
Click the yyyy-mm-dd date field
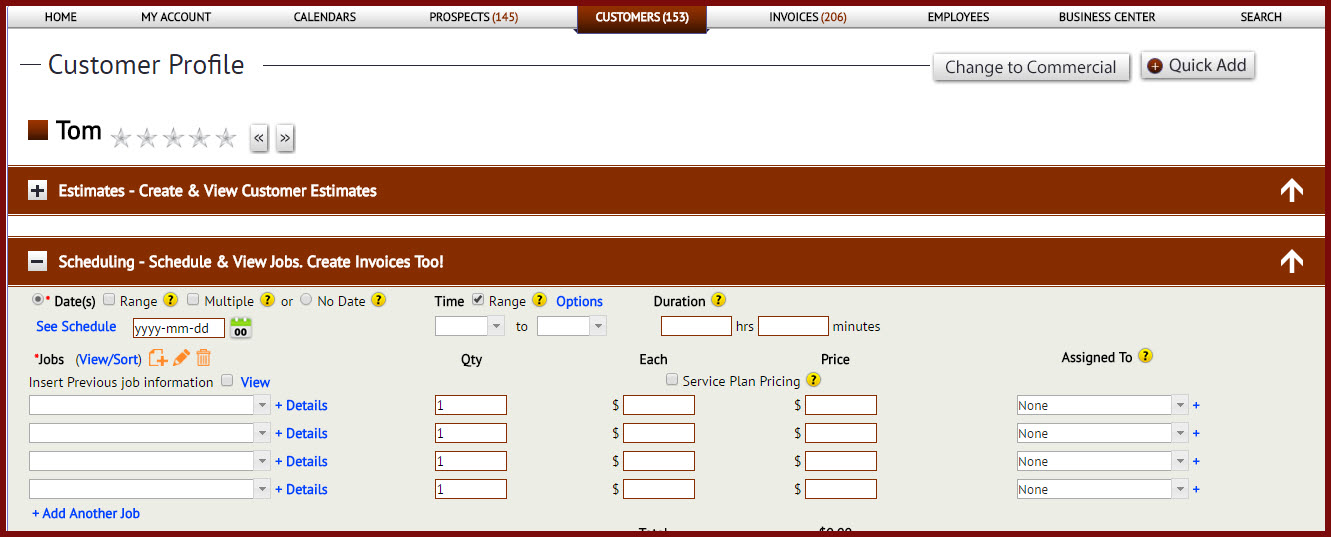179,328
